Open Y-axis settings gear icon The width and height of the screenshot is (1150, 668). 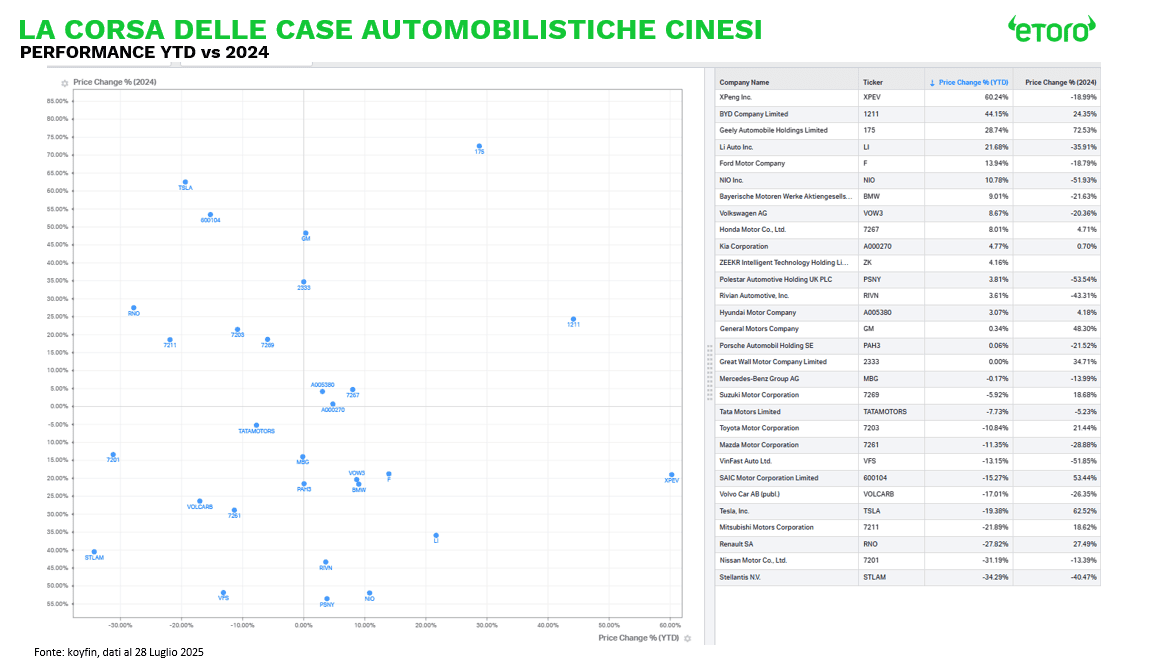click(65, 83)
